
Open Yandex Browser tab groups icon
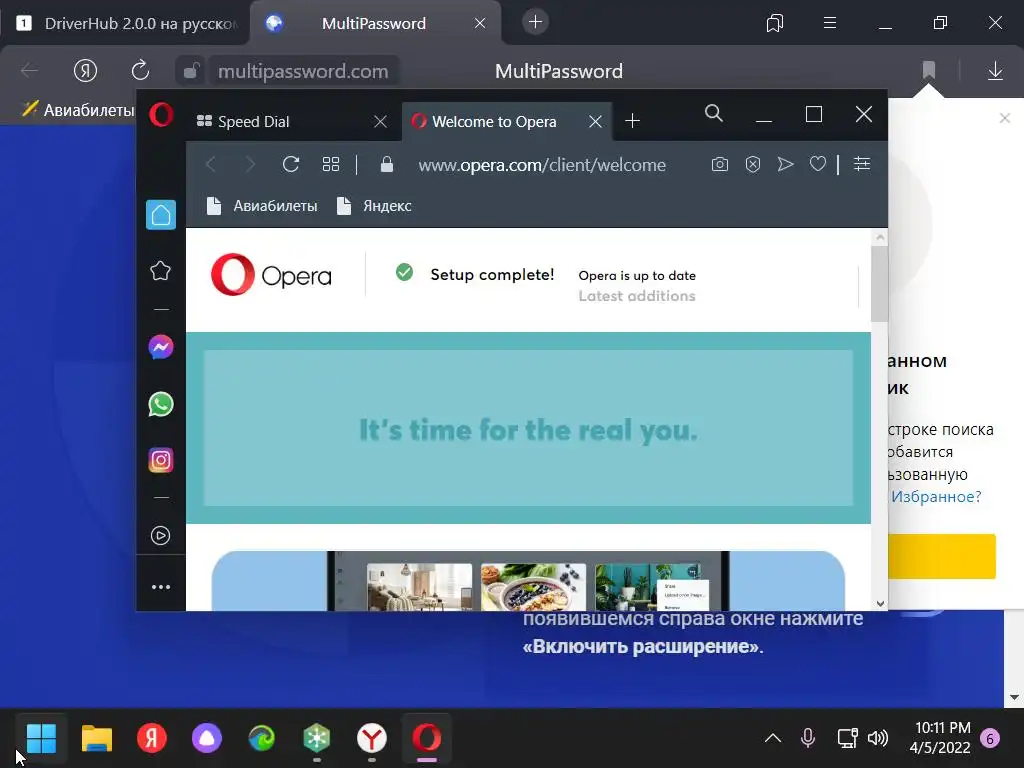pyautogui.click(x=775, y=24)
